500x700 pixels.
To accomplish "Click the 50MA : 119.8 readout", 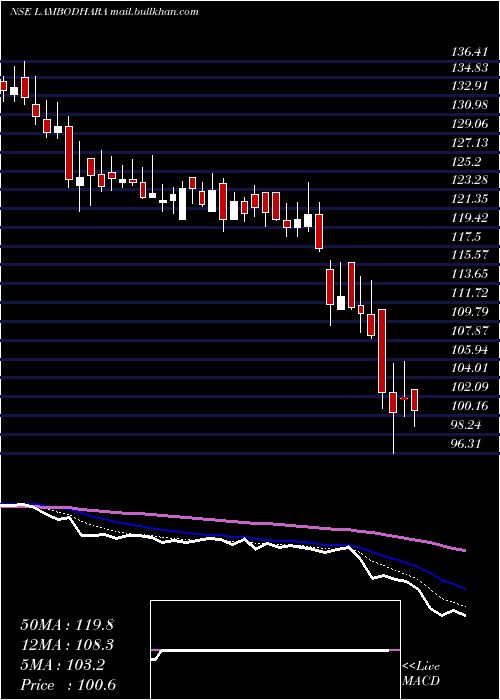I will (67, 625).
